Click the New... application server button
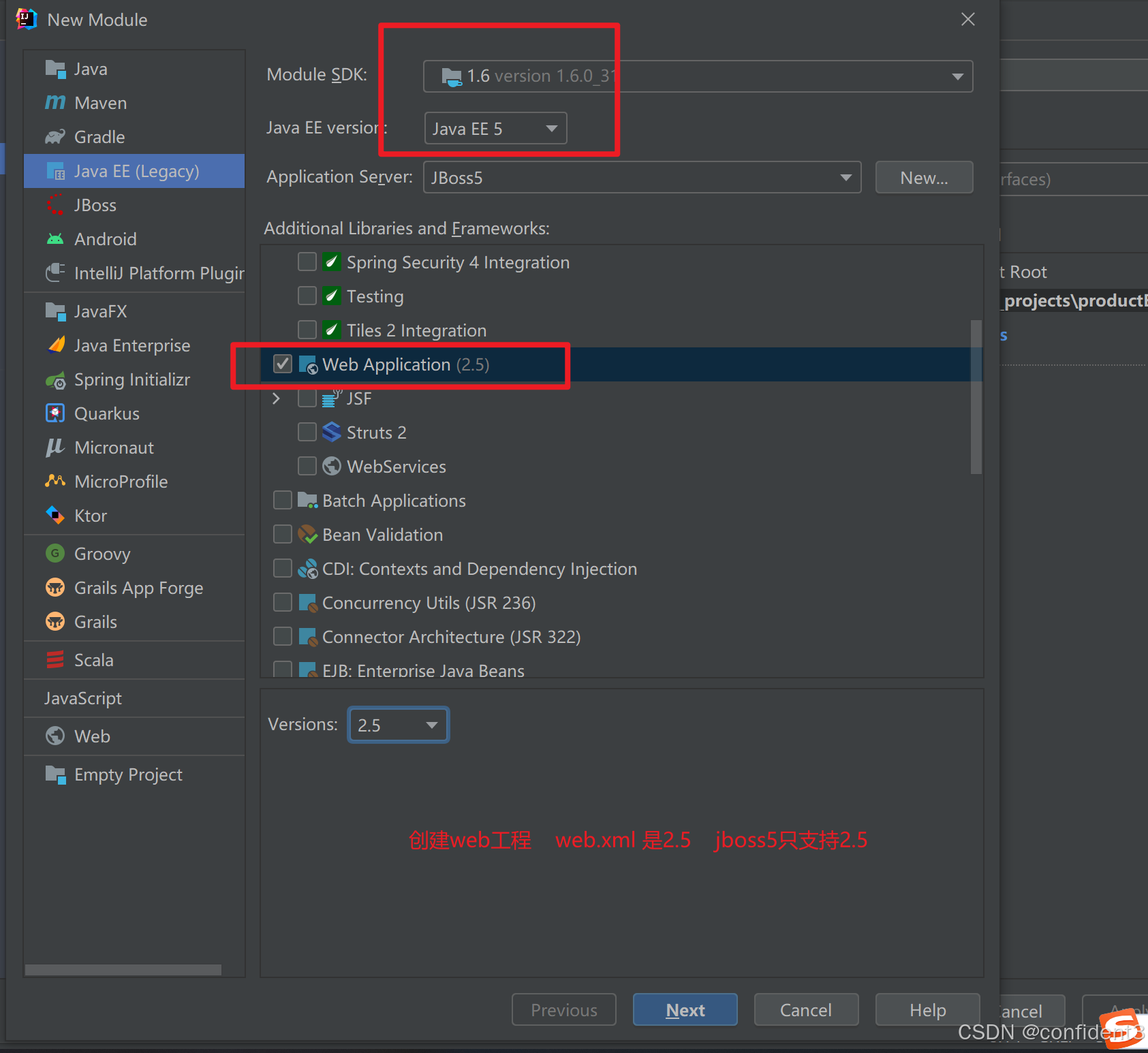1148x1053 pixels. click(924, 177)
